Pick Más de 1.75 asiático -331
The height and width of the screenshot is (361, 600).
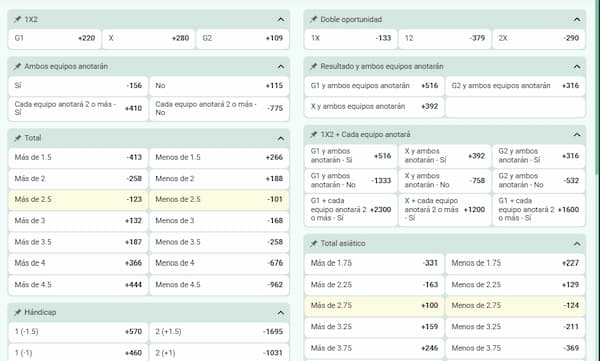tap(374, 263)
